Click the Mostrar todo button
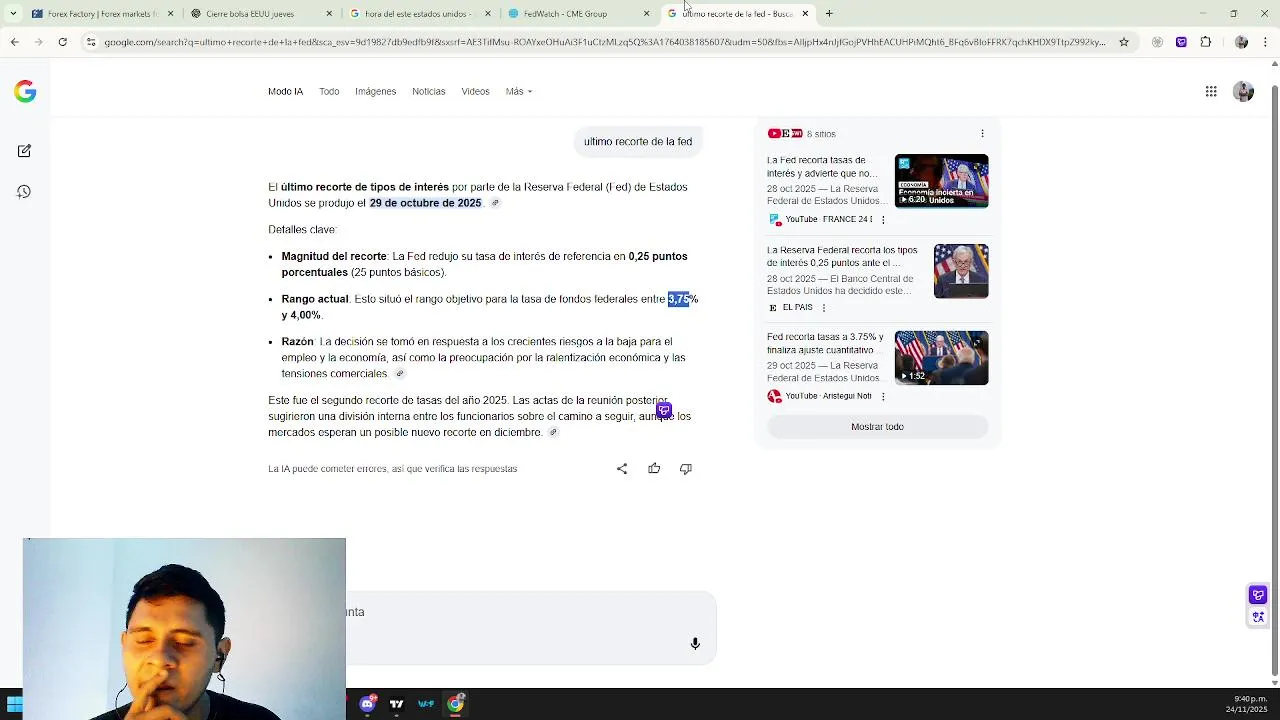Viewport: 1280px width, 720px height. coord(877,427)
